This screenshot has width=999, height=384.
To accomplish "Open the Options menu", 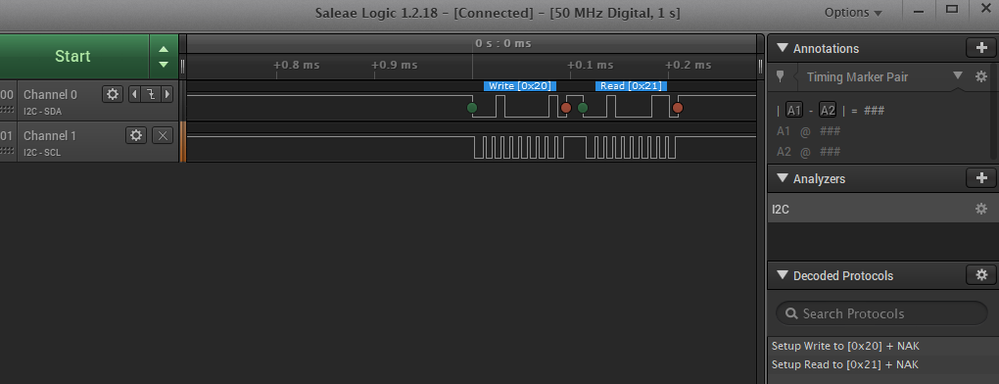I will [853, 12].
